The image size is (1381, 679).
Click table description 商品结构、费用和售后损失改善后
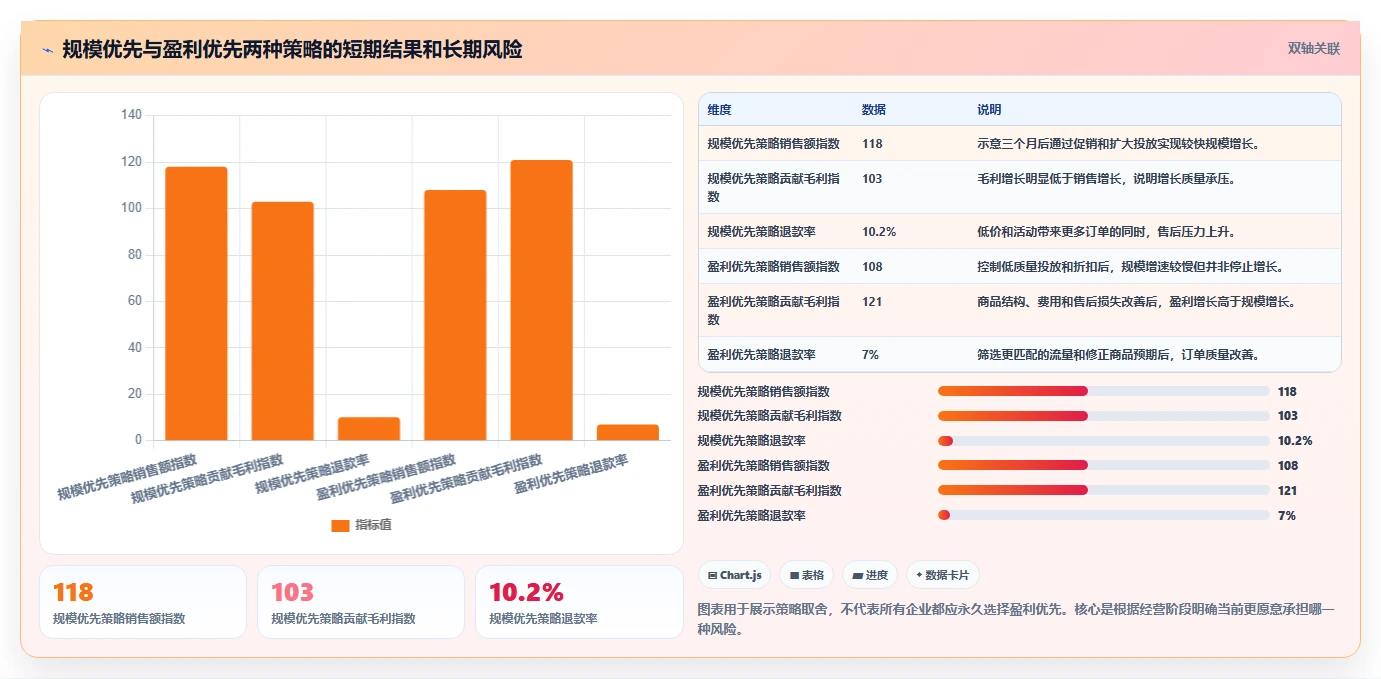(1136, 301)
